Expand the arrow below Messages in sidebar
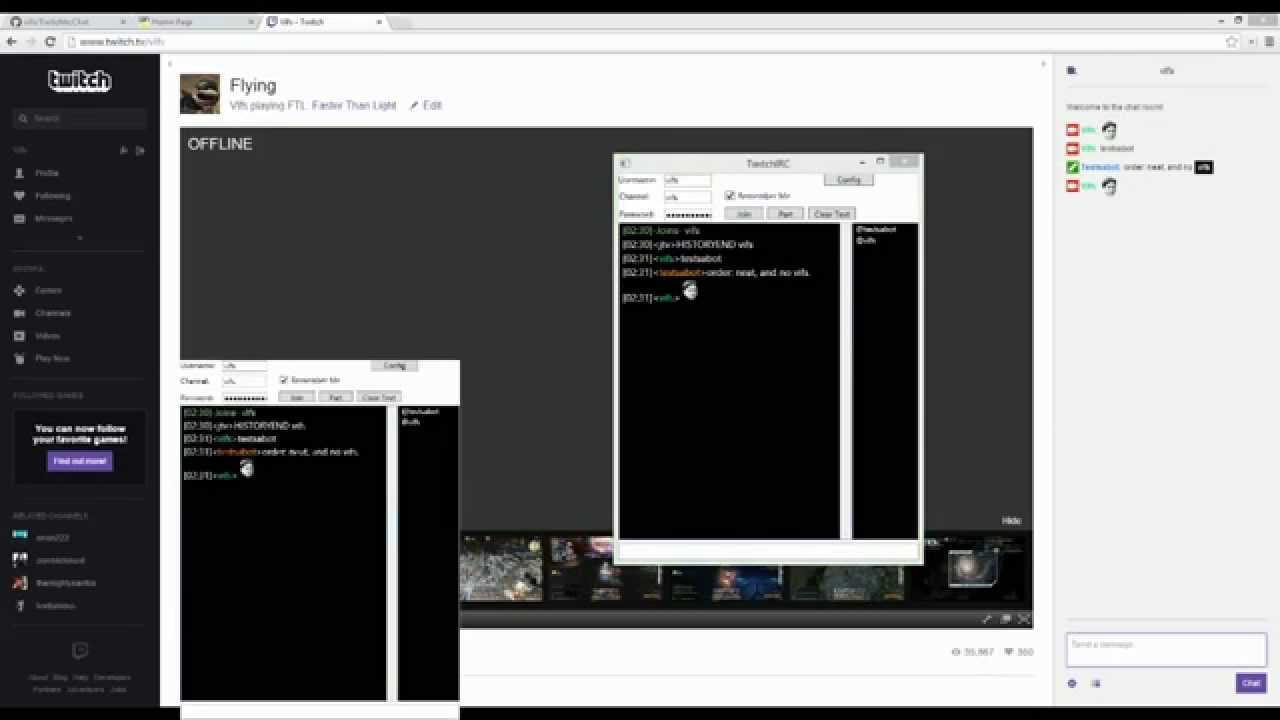The width and height of the screenshot is (1280, 720). tap(80, 238)
